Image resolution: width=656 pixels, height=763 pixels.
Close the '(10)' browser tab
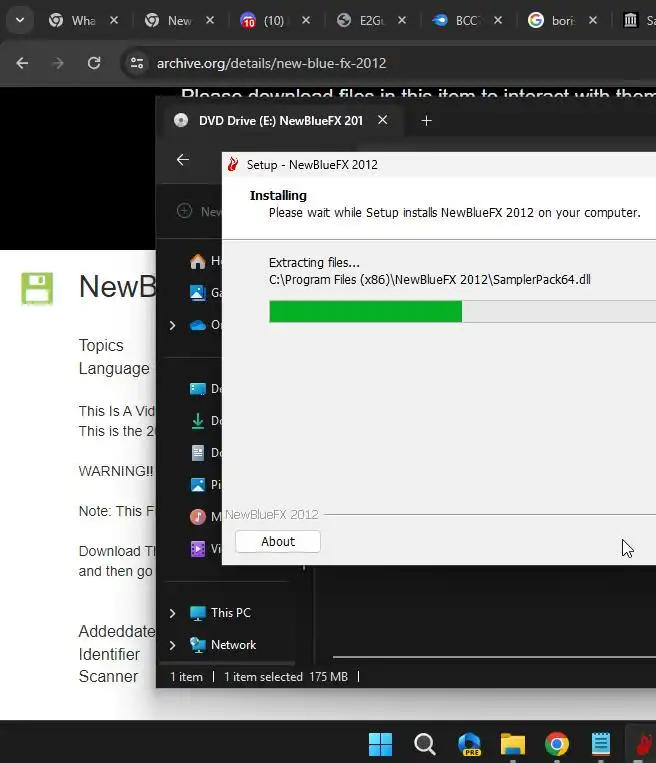click(306, 20)
